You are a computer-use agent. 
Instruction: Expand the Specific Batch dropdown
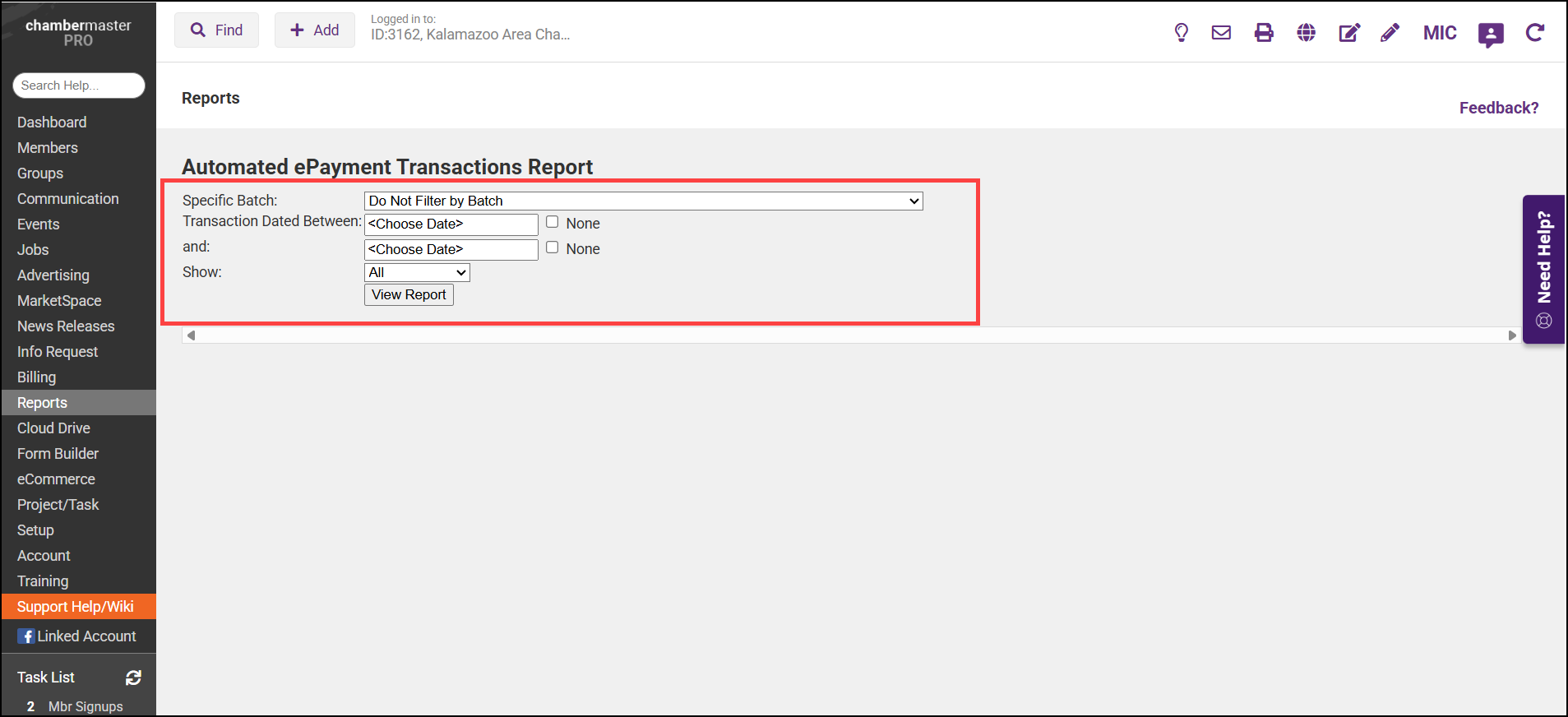click(x=643, y=201)
